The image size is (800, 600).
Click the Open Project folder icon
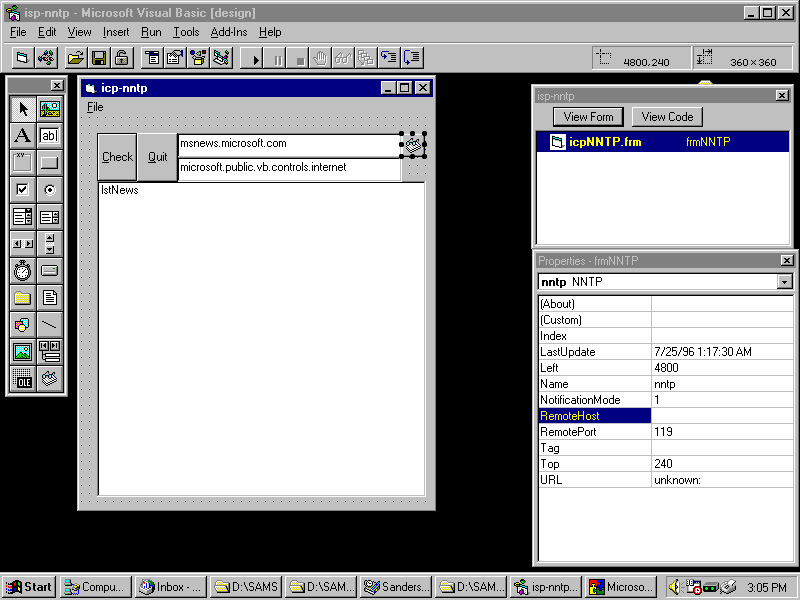[x=76, y=58]
